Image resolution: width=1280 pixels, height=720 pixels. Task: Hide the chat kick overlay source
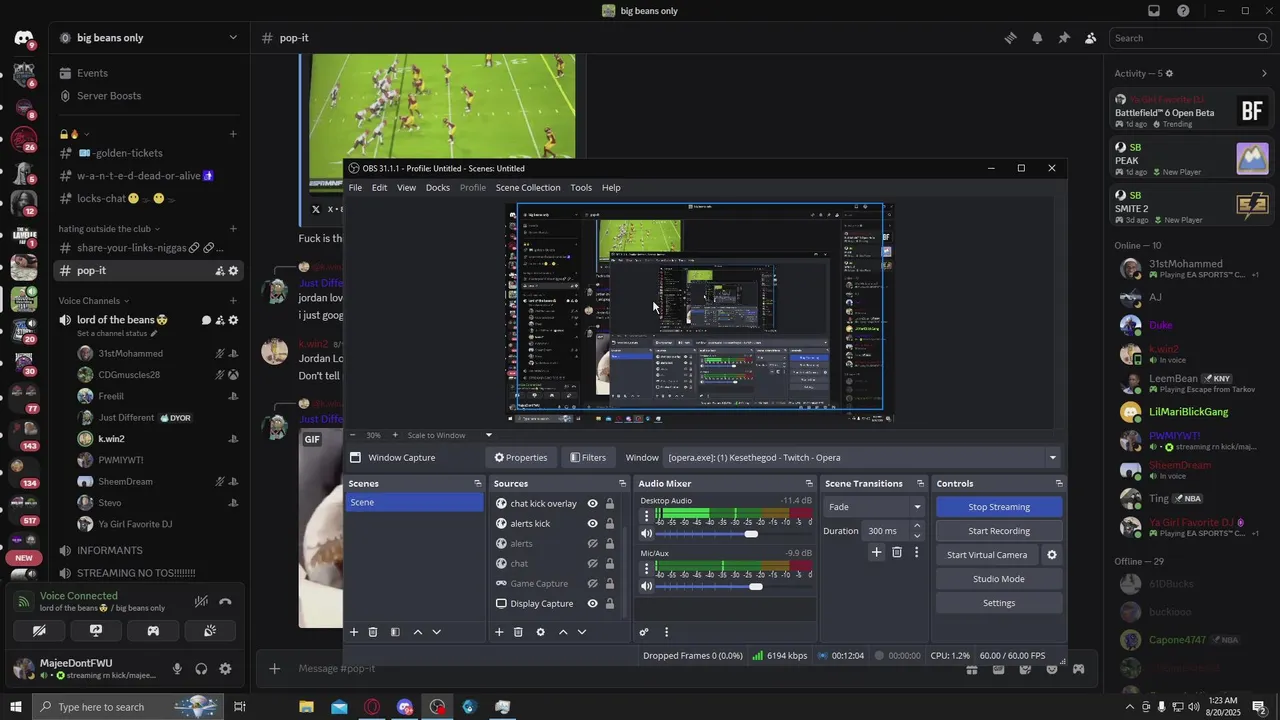pyautogui.click(x=592, y=504)
